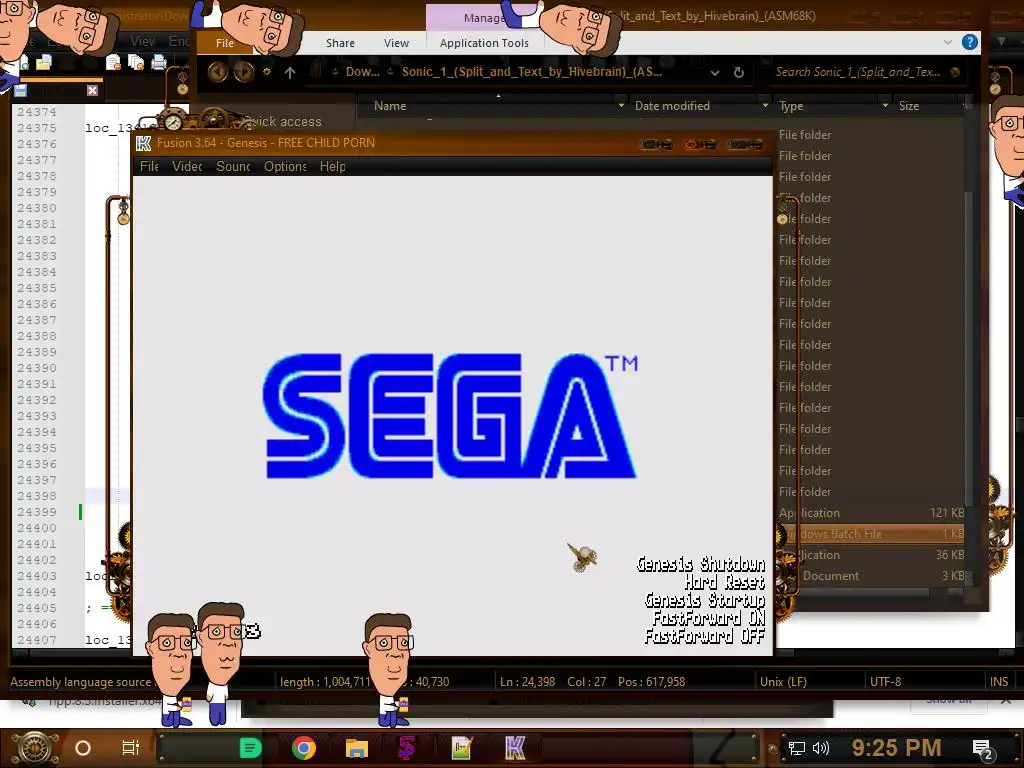Open the Name column filter dropdown arrow
The image size is (1024, 768).
click(621, 105)
